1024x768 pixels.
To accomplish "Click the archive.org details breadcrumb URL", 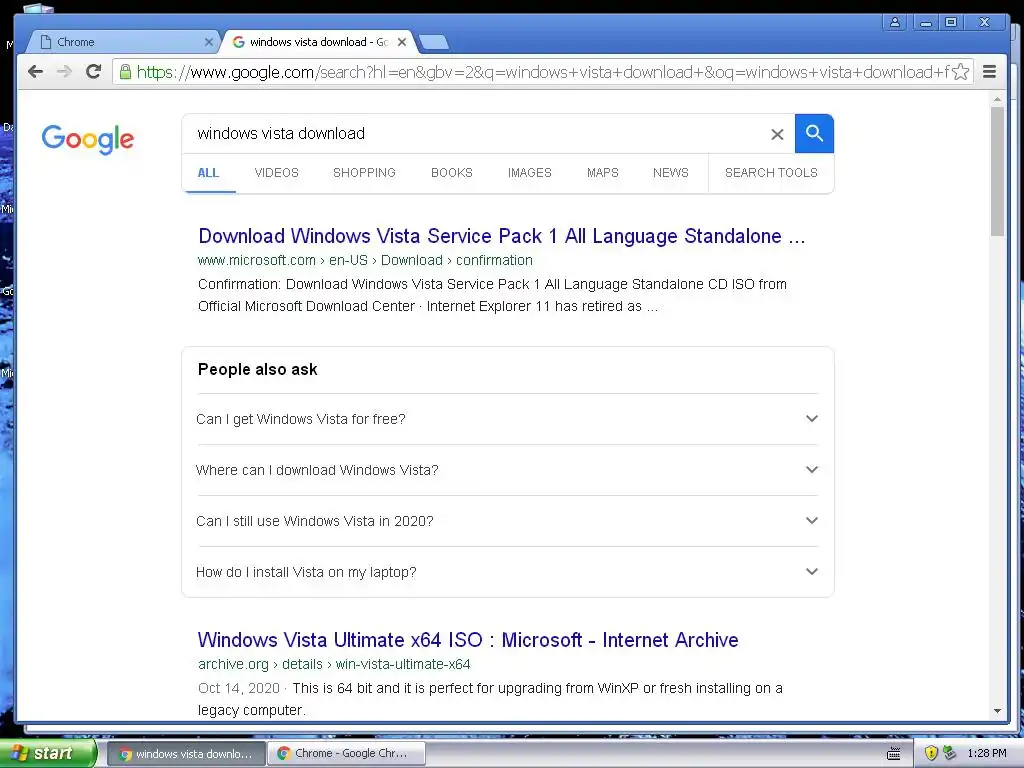I will (334, 664).
